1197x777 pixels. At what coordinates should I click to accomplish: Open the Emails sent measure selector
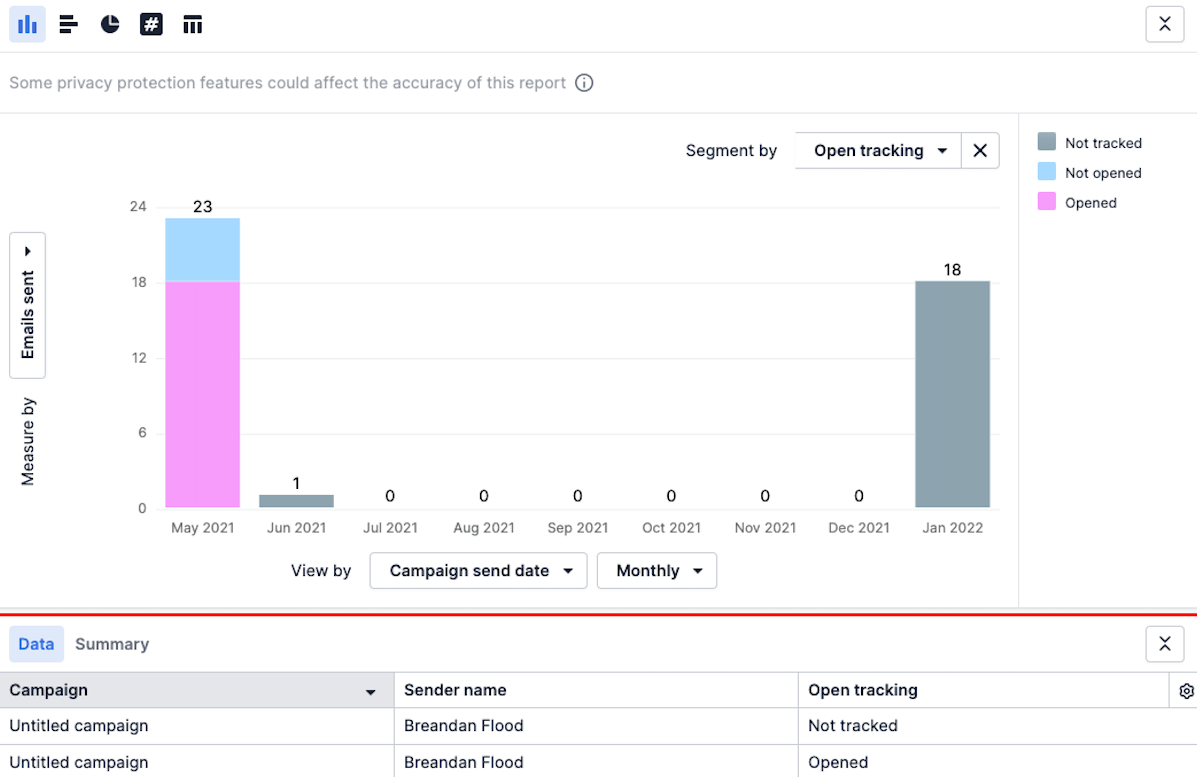[x=28, y=306]
